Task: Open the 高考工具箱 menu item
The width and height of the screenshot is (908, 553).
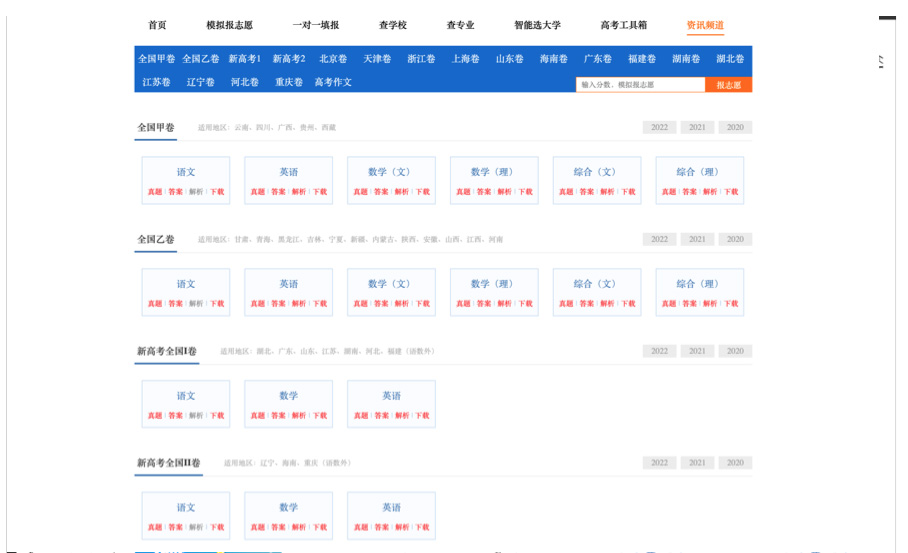Action: [623, 25]
